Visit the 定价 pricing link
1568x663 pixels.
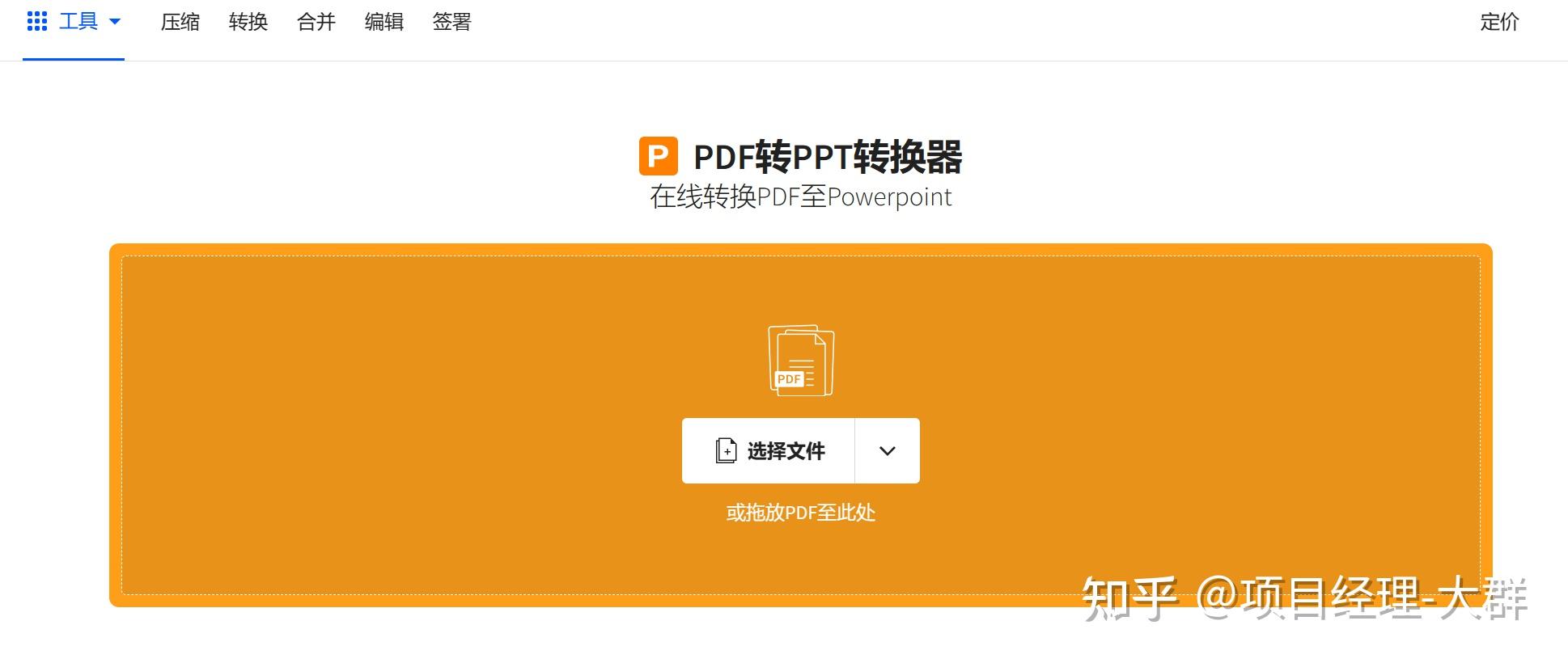[x=1499, y=22]
